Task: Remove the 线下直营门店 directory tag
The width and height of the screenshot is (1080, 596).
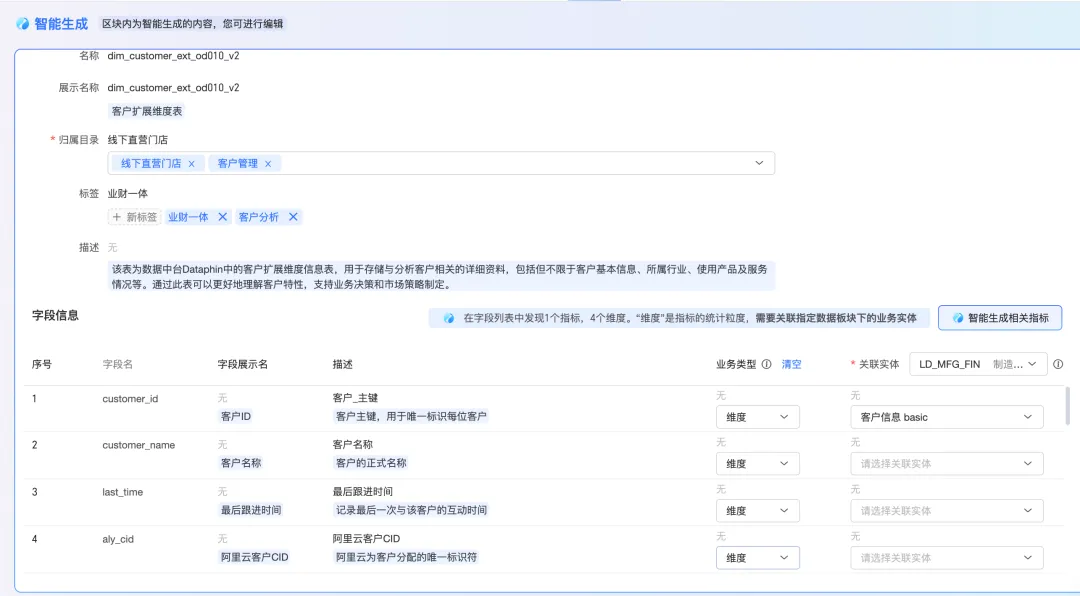Action: (191, 164)
